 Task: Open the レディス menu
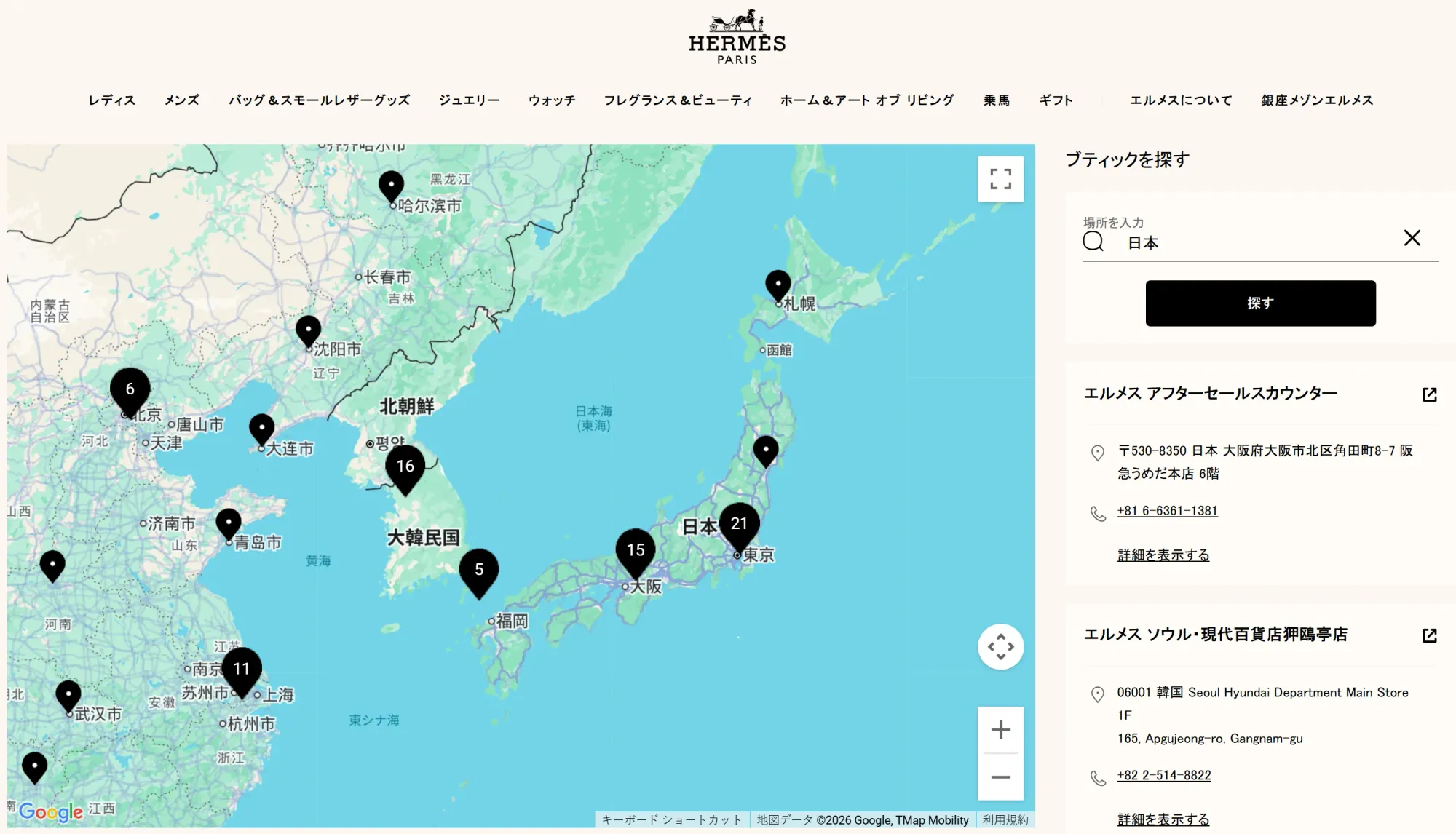(112, 100)
